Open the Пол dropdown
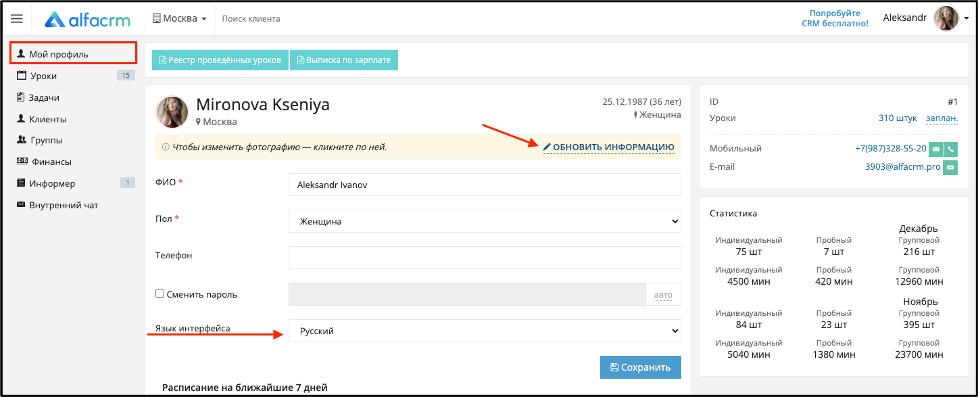979x397 pixels. click(485, 221)
